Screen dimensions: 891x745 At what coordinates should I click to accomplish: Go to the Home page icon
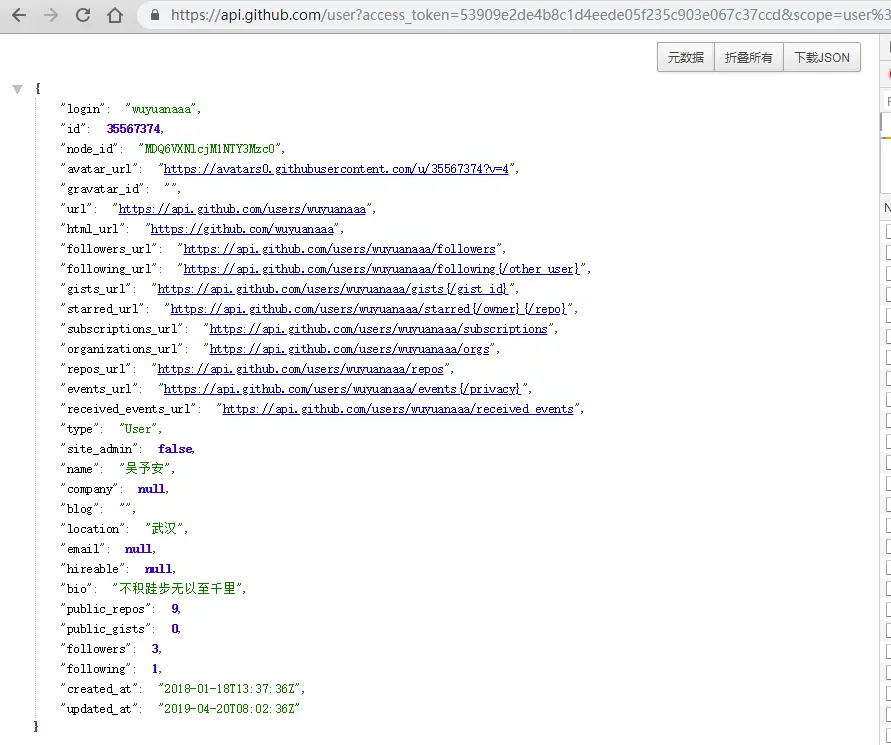[x=115, y=15]
